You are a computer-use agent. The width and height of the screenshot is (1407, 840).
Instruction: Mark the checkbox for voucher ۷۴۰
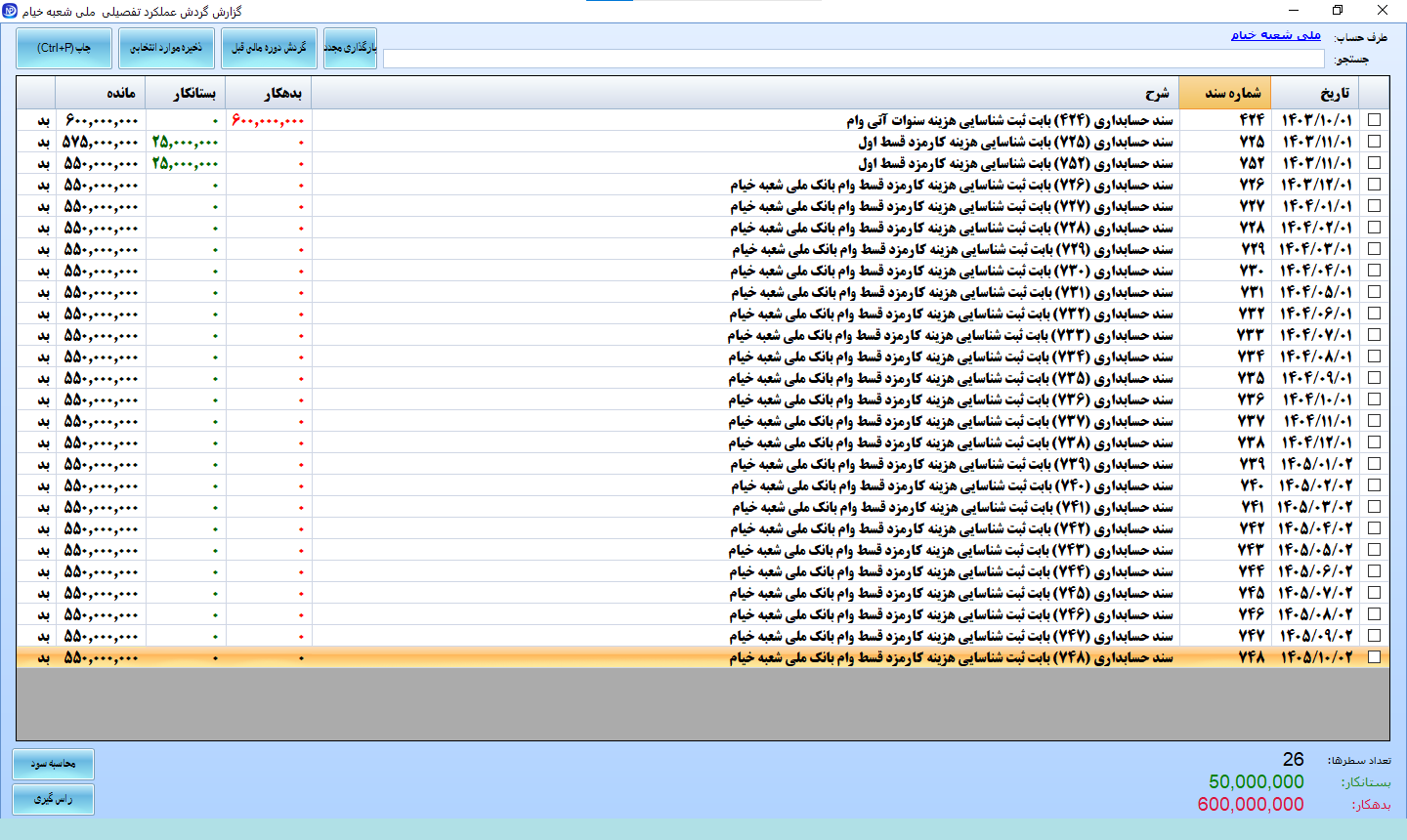click(x=1374, y=485)
